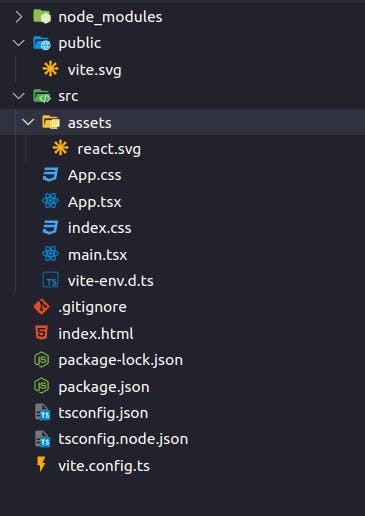This screenshot has width=365, height=516.
Task: Open .gitignore file
Action: [x=92, y=308]
